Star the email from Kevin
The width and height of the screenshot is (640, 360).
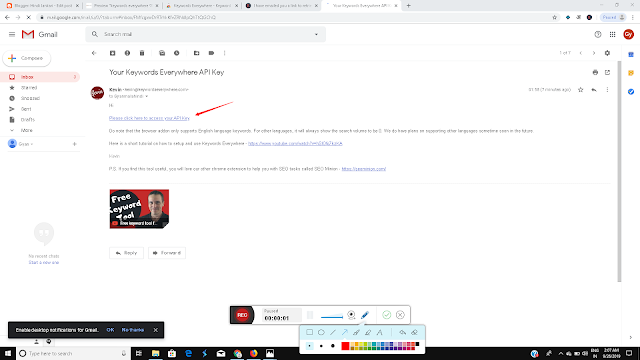pyautogui.click(x=580, y=89)
